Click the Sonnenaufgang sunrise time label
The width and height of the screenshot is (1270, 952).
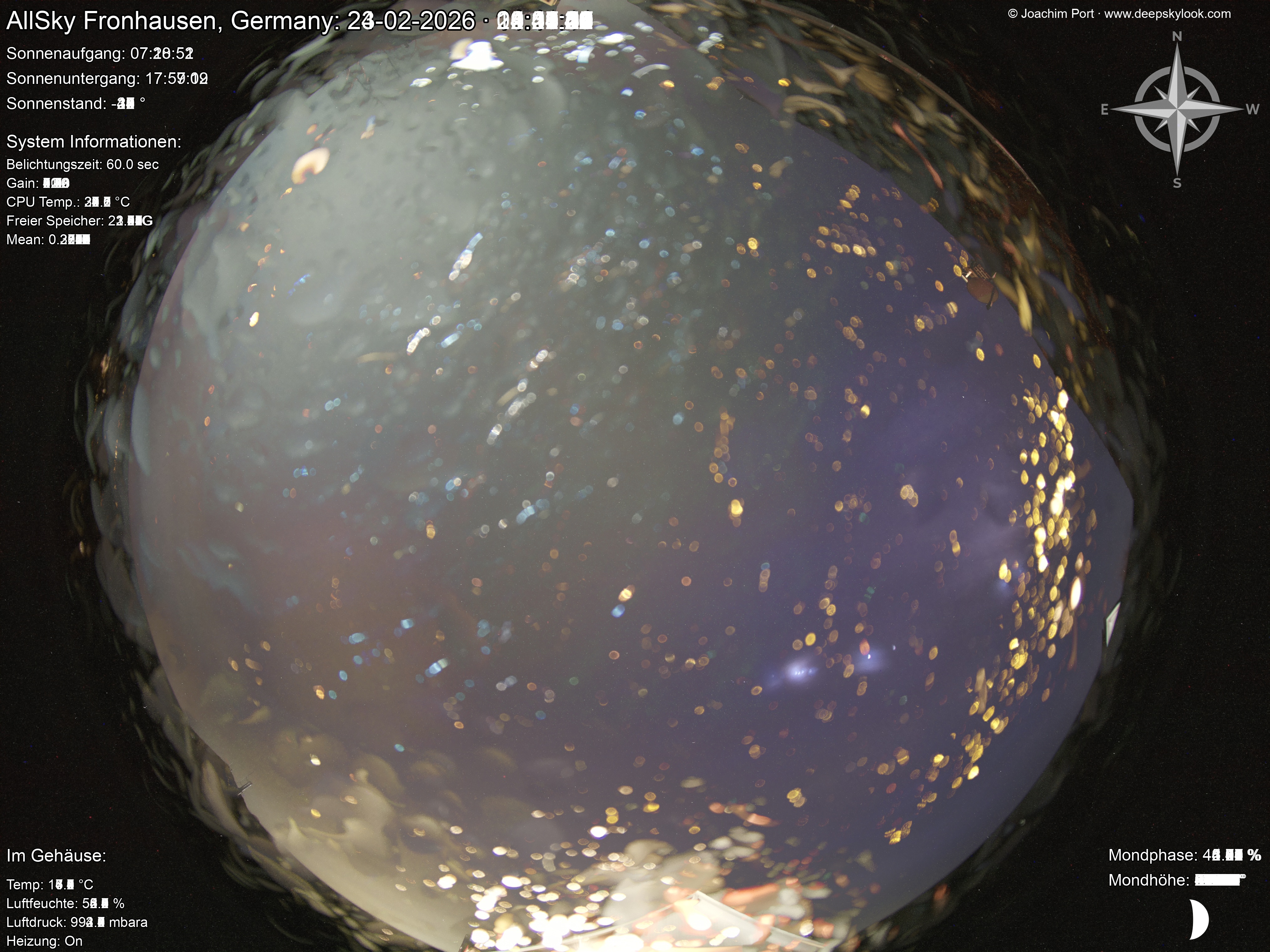(x=99, y=54)
